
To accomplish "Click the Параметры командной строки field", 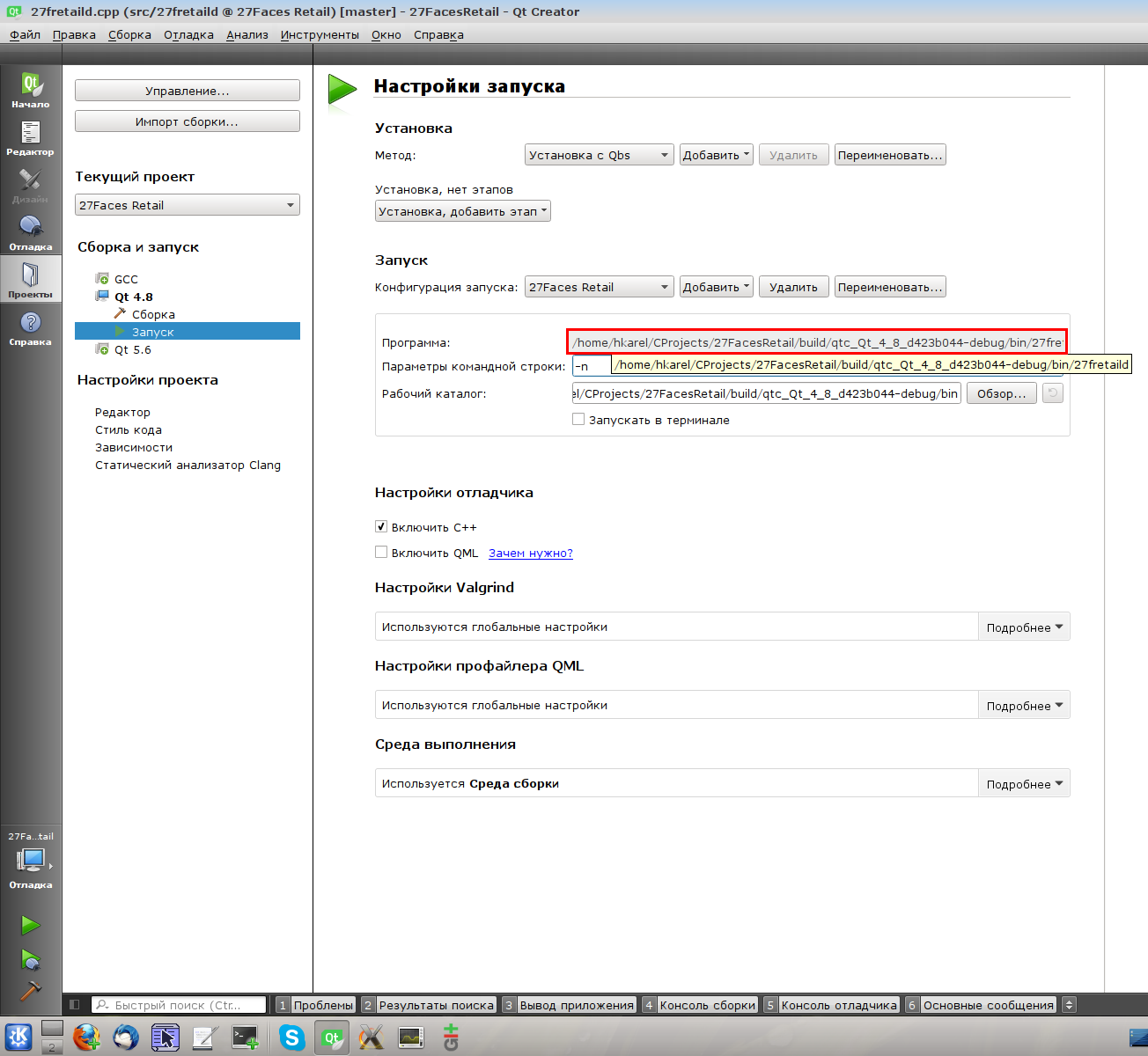I will point(592,366).
